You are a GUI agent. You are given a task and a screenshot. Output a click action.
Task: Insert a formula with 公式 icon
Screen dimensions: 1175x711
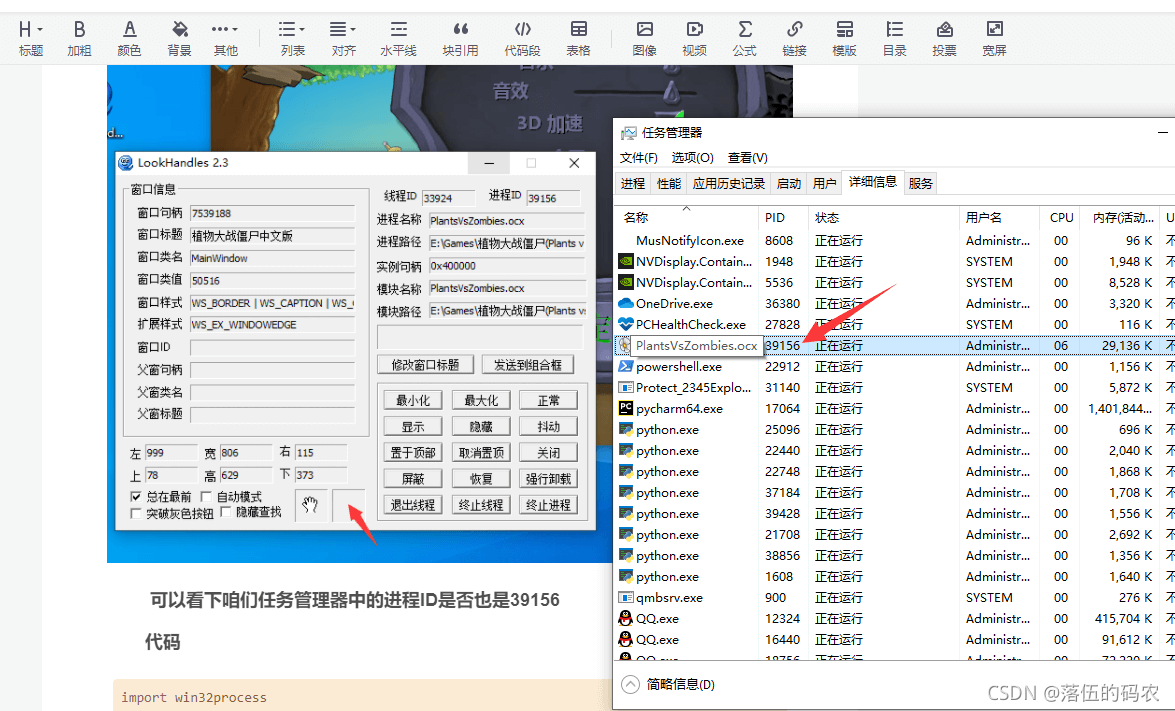[x=744, y=38]
